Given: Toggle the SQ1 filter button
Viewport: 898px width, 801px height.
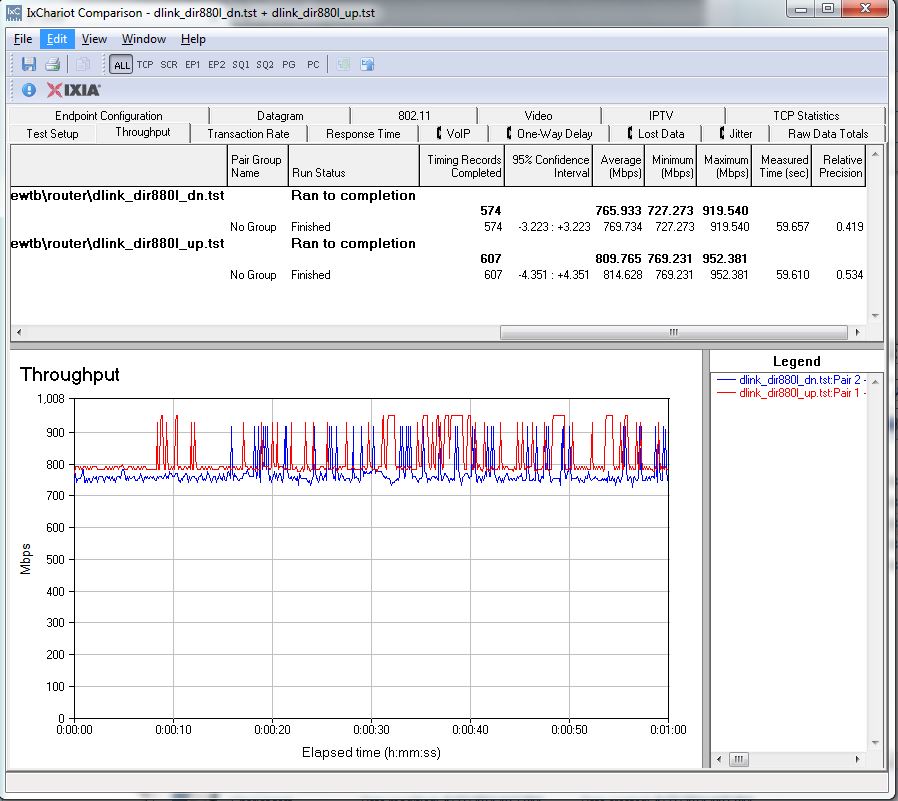Looking at the screenshot, I should click(x=241, y=65).
